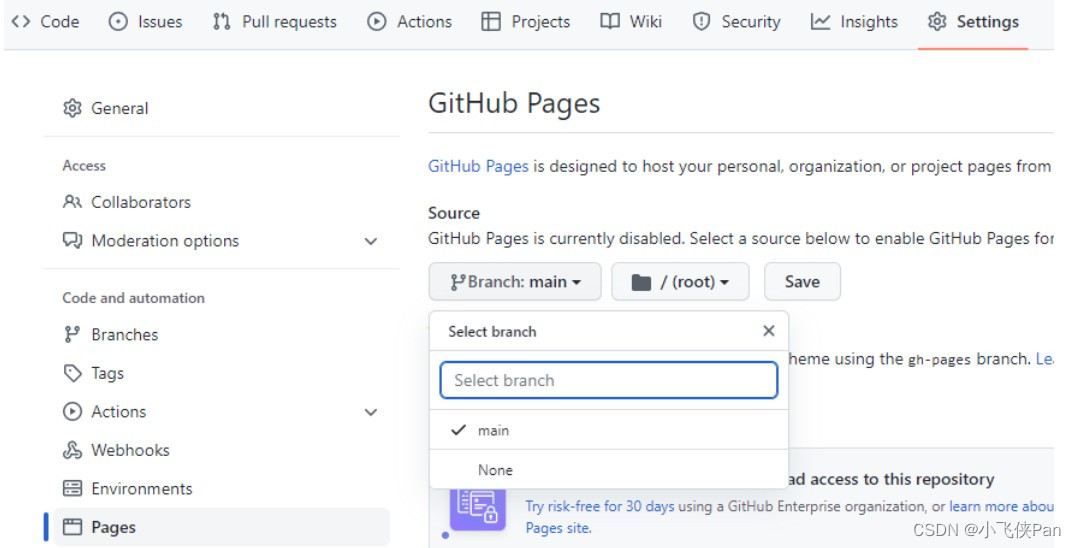The height and width of the screenshot is (548, 1076).
Task: Click the Security shield icon
Action: 701,22
